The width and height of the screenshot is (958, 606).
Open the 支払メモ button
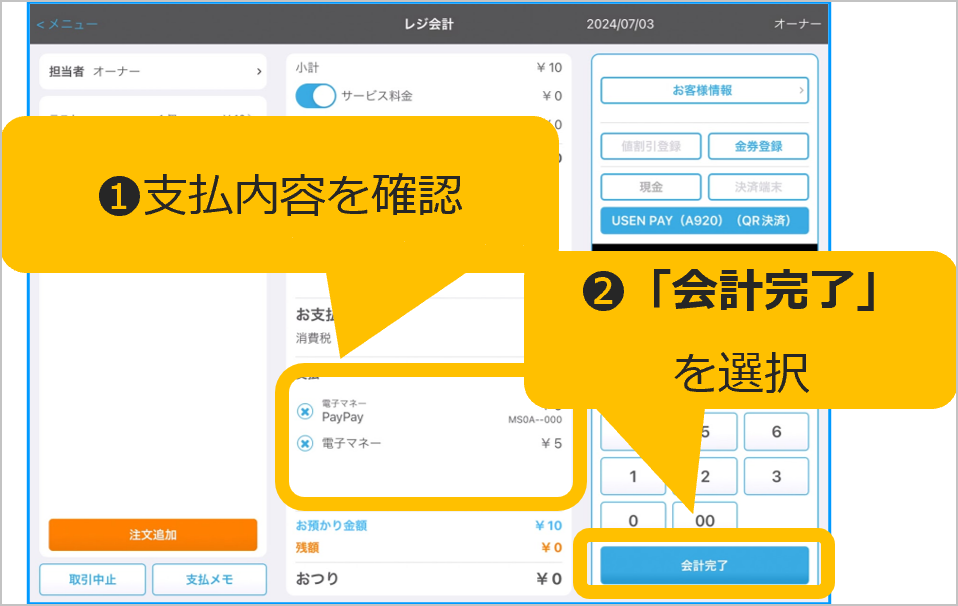[x=210, y=580]
